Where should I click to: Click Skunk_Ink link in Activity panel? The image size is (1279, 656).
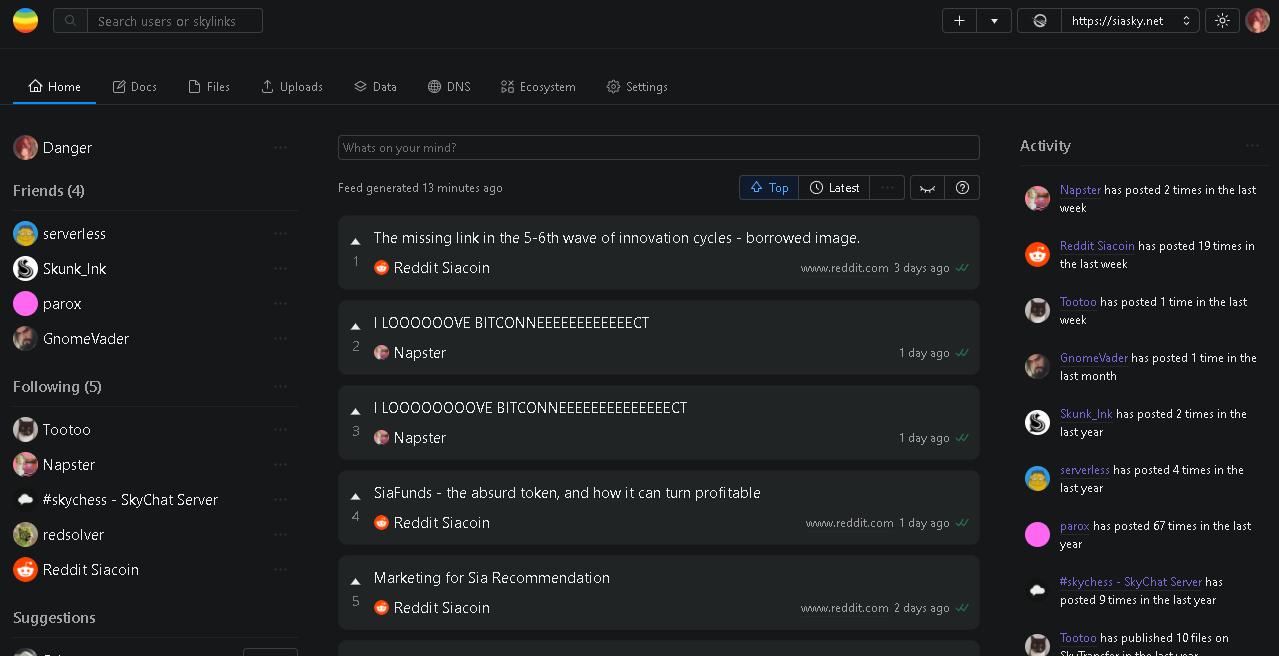pos(1086,414)
